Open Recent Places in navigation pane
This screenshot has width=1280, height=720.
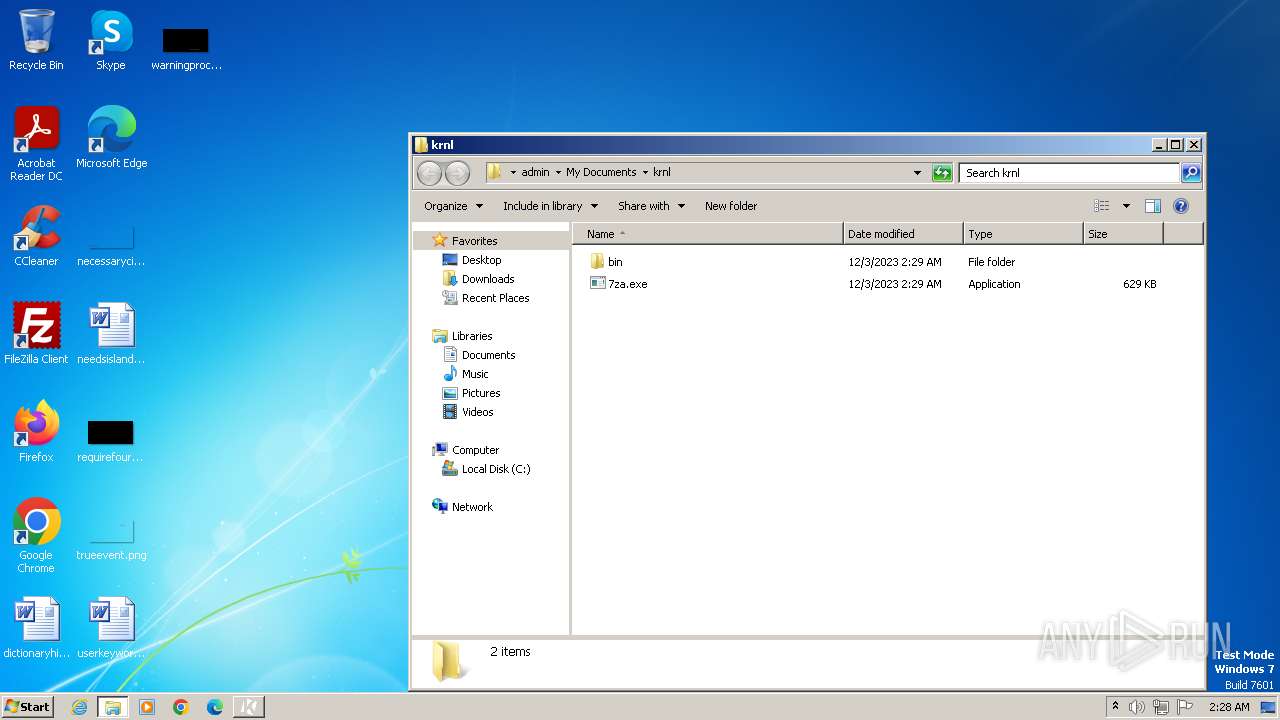point(495,298)
